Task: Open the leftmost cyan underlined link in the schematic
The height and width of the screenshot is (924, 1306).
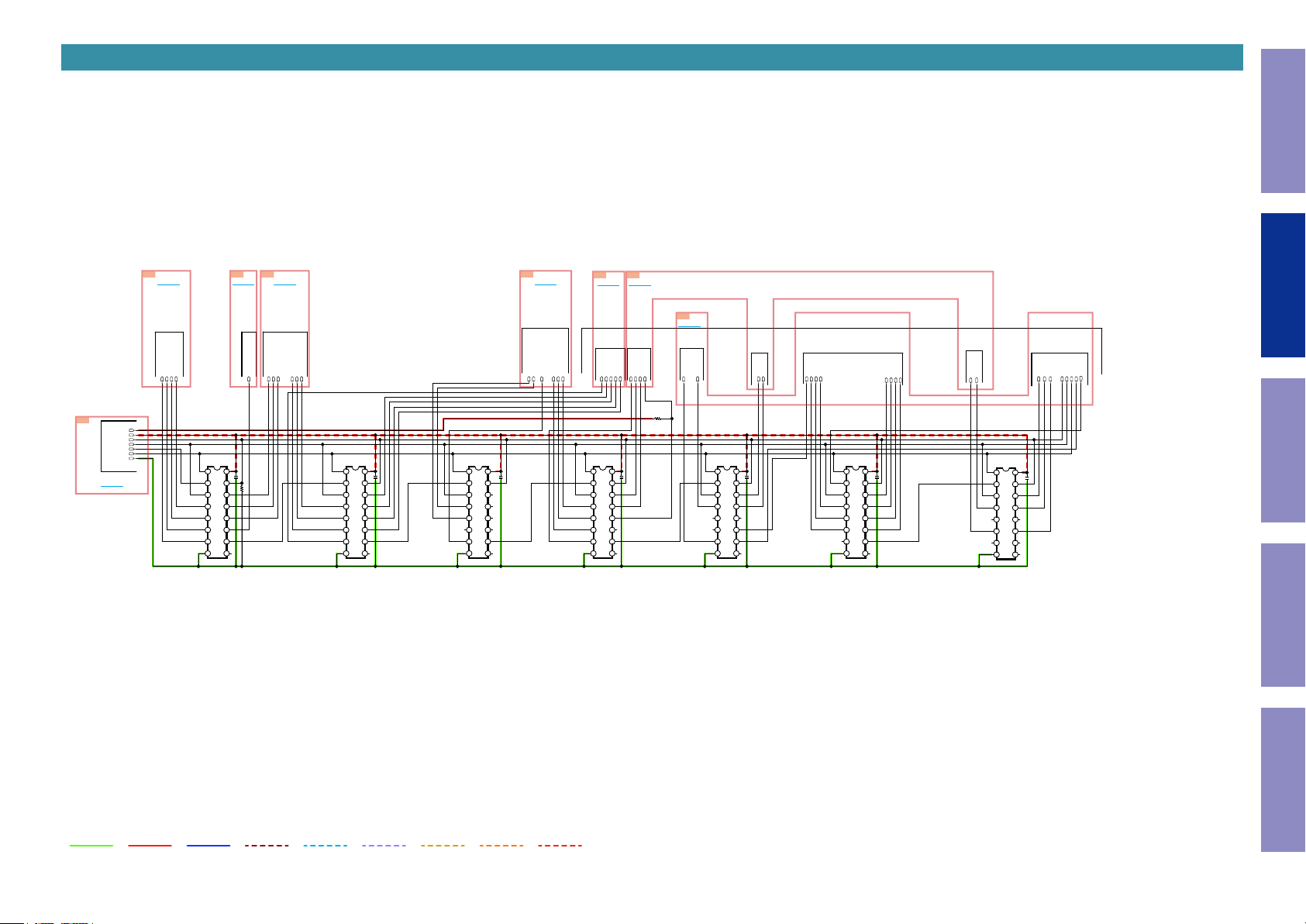Action: 608,285
